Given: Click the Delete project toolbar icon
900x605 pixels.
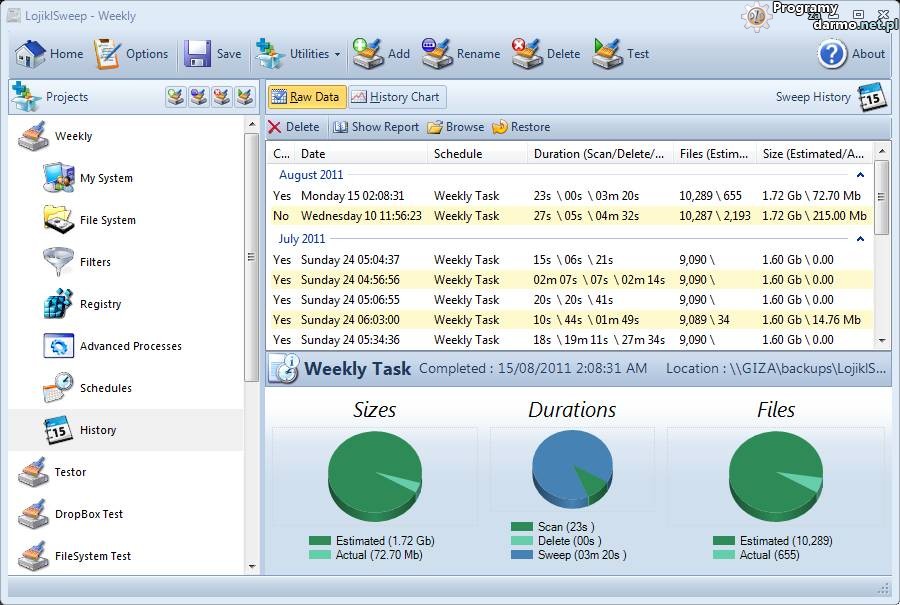Looking at the screenshot, I should click(527, 54).
